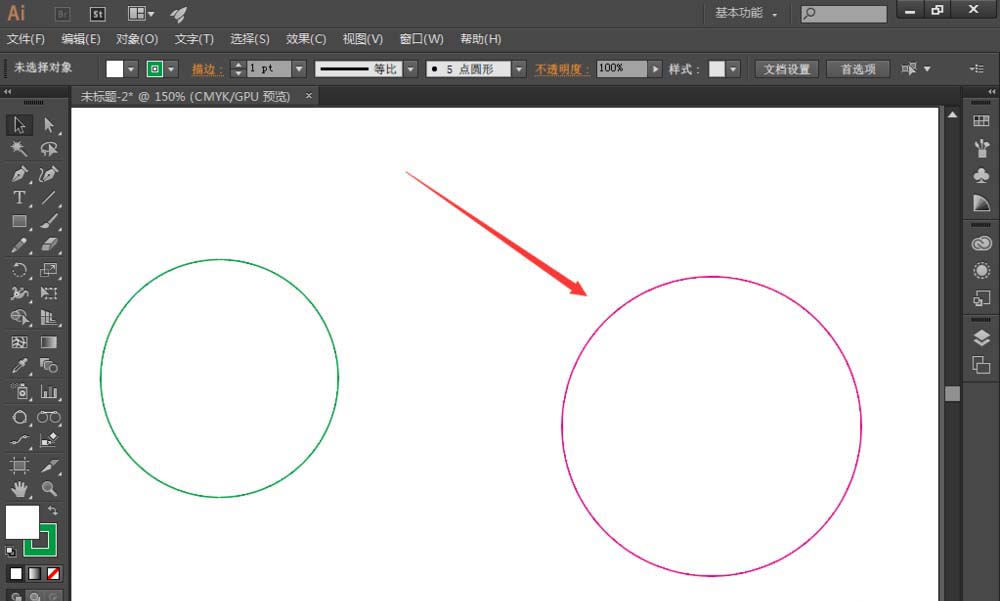Close the 未标题-2* document tab
This screenshot has height=601, width=1000.
[x=309, y=96]
